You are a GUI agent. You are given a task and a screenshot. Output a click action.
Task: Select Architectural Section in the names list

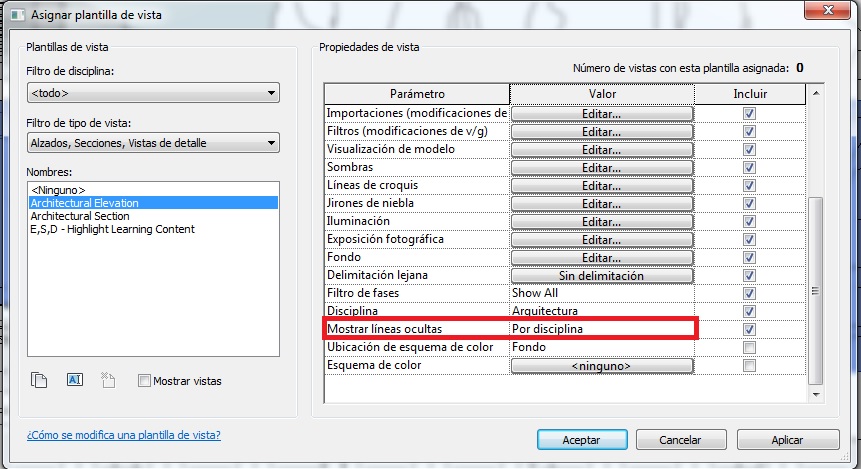(x=79, y=216)
